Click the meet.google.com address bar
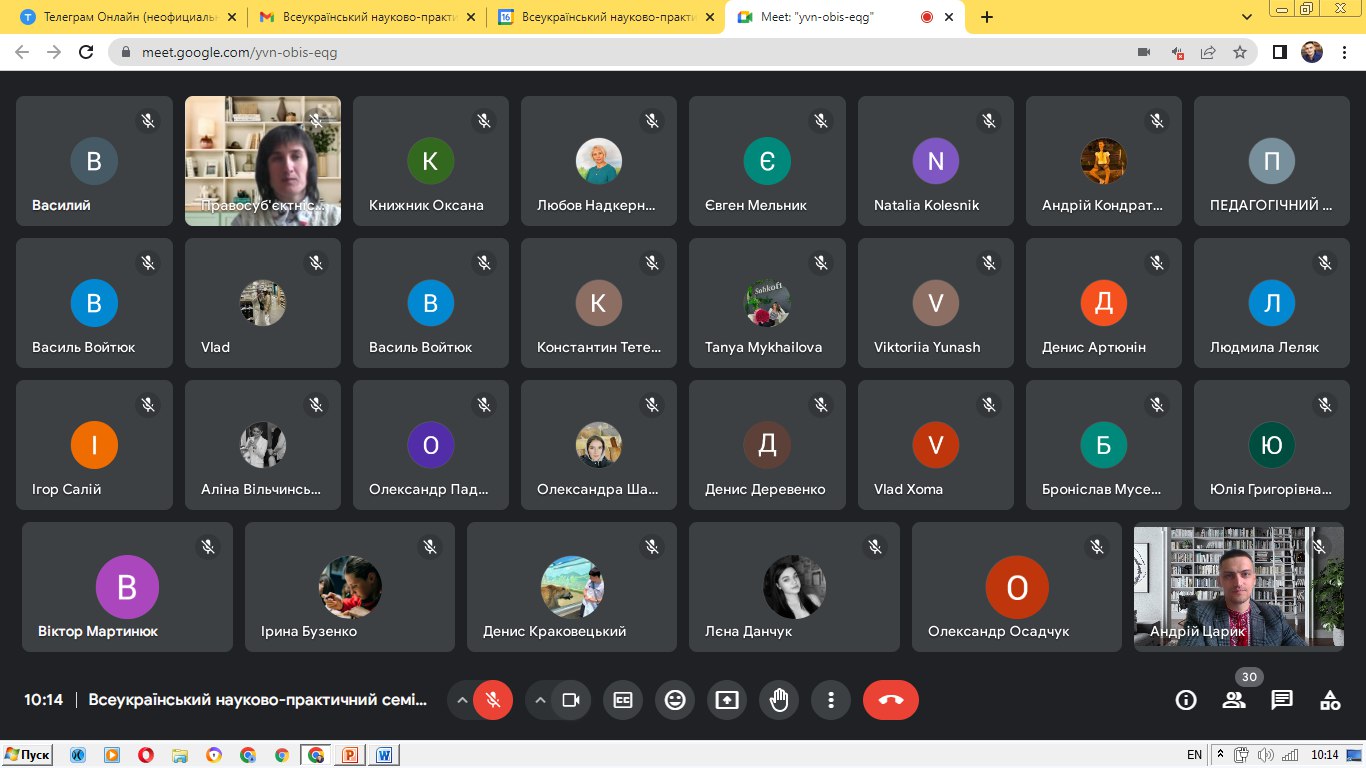This screenshot has height=768, width=1366. click(x=600, y=52)
